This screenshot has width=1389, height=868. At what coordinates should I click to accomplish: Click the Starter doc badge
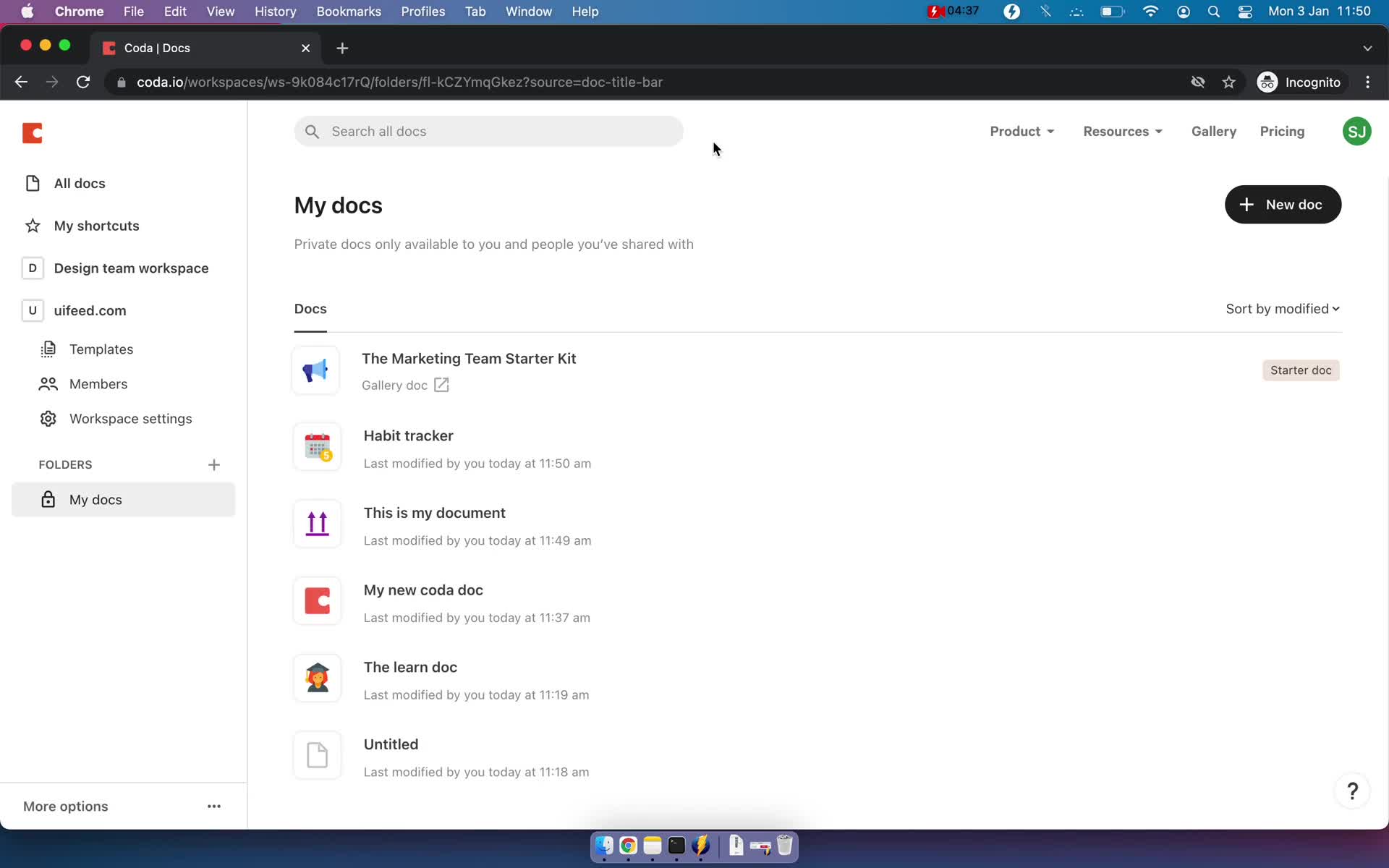1301,370
